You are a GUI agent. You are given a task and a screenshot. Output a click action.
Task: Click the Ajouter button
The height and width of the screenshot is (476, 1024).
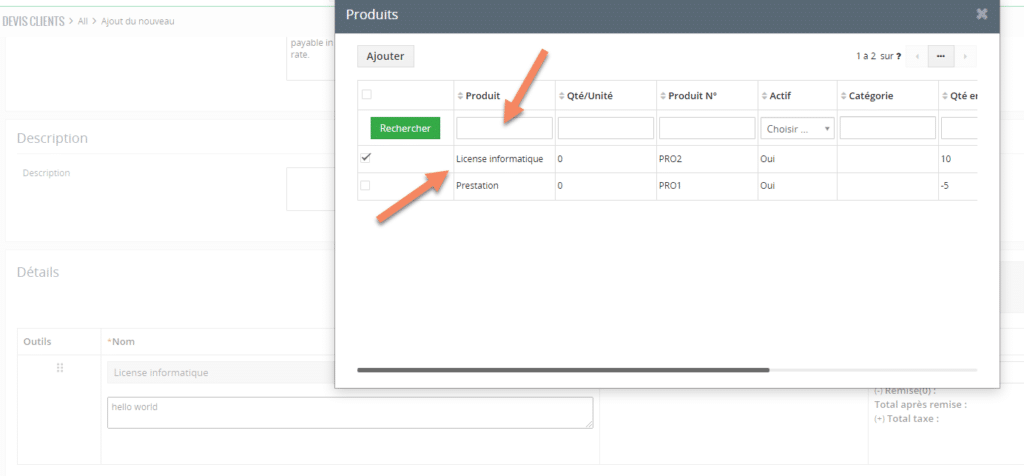click(386, 56)
